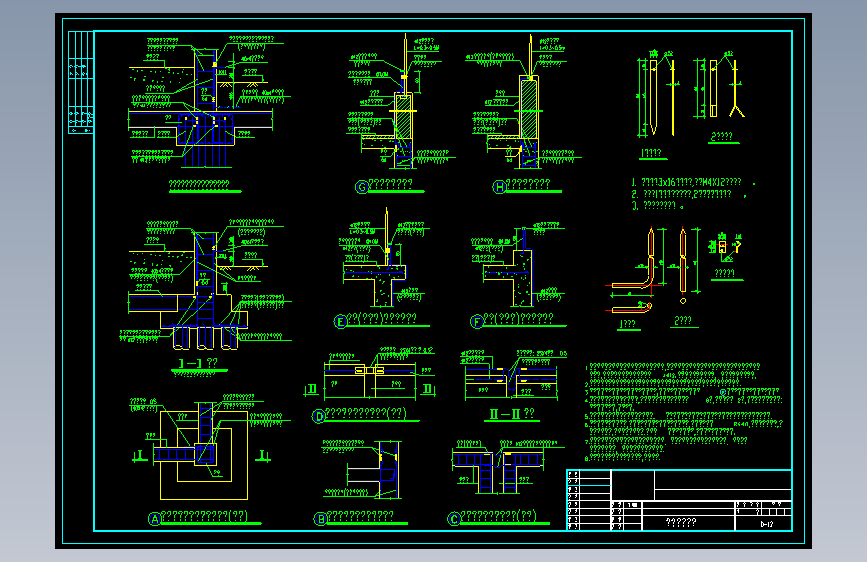Select the I—I section title text
The image size is (867, 562).
tap(198, 363)
